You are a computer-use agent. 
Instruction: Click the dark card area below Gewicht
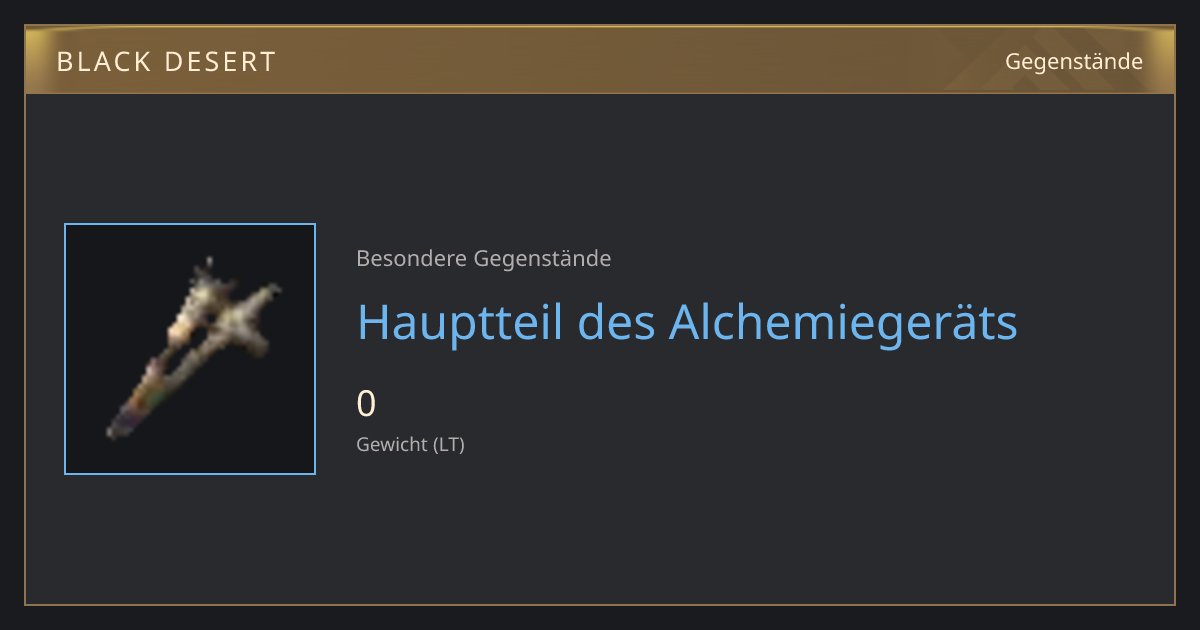click(x=600, y=530)
